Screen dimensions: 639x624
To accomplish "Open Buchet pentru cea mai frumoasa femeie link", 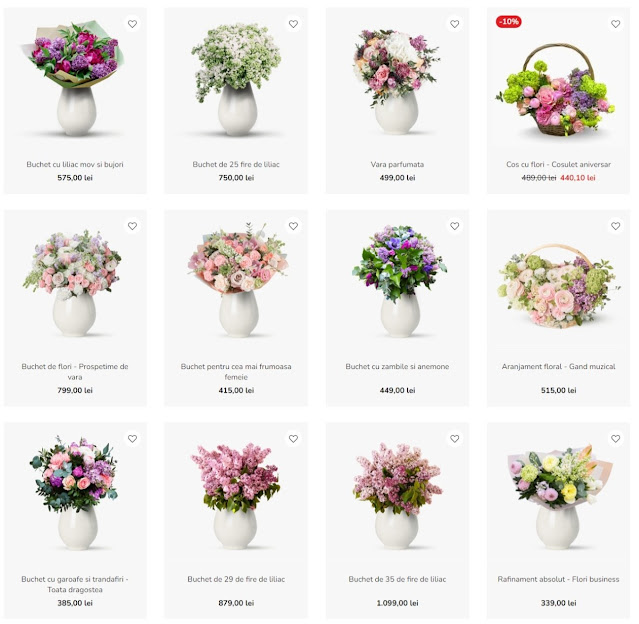I will (236, 371).
